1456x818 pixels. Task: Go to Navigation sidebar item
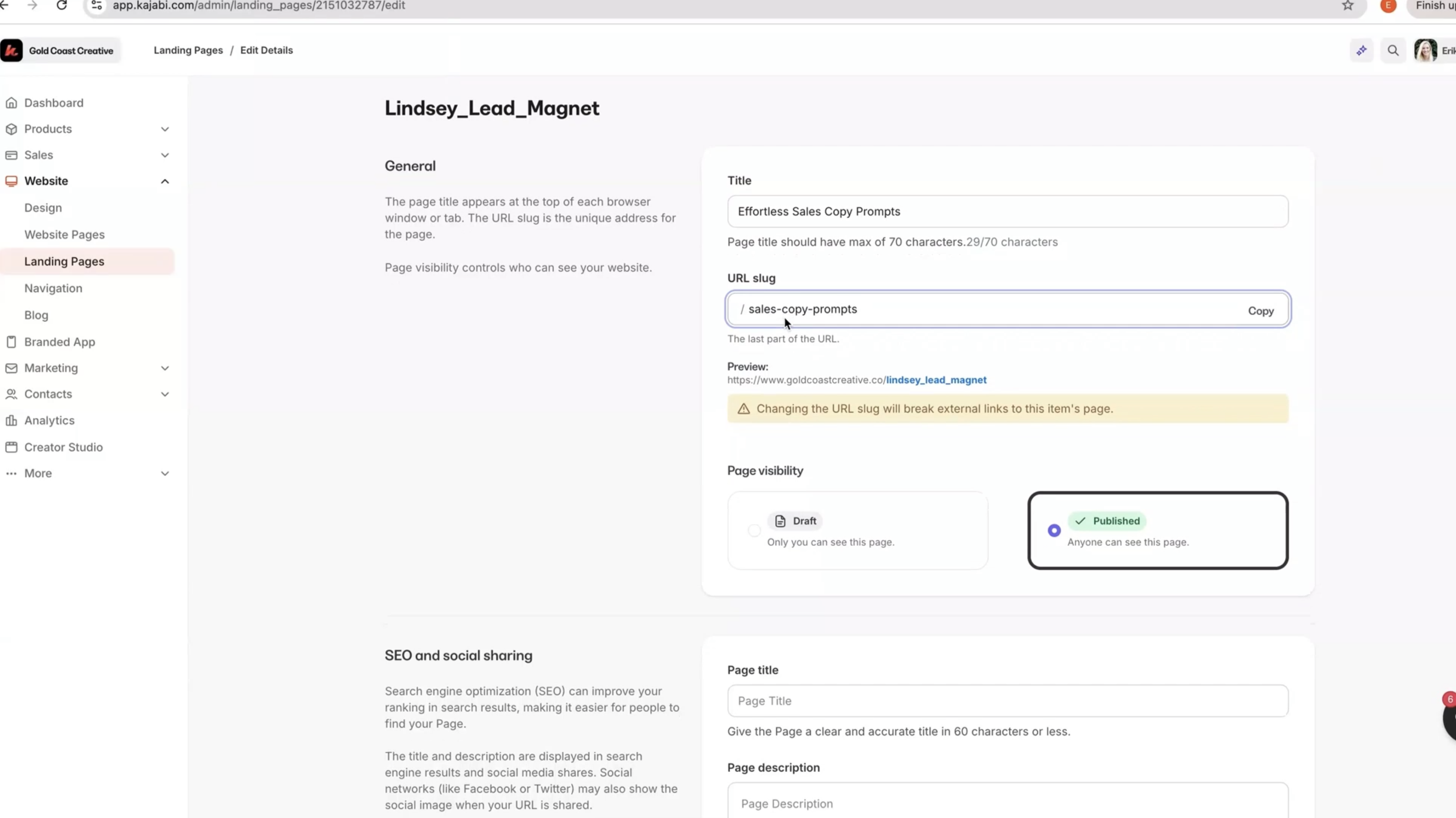pyautogui.click(x=53, y=288)
